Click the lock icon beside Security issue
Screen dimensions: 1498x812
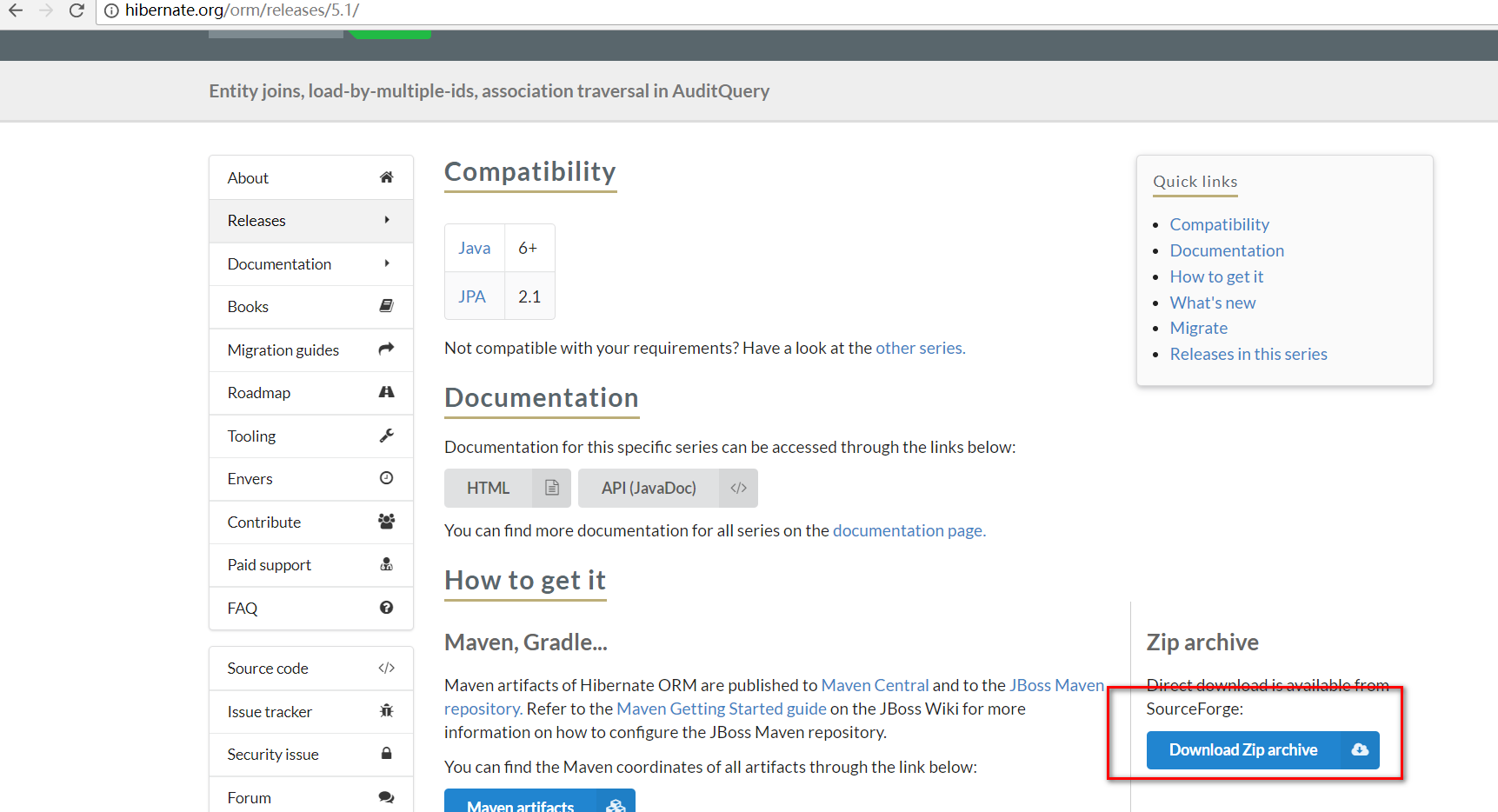tap(387, 753)
